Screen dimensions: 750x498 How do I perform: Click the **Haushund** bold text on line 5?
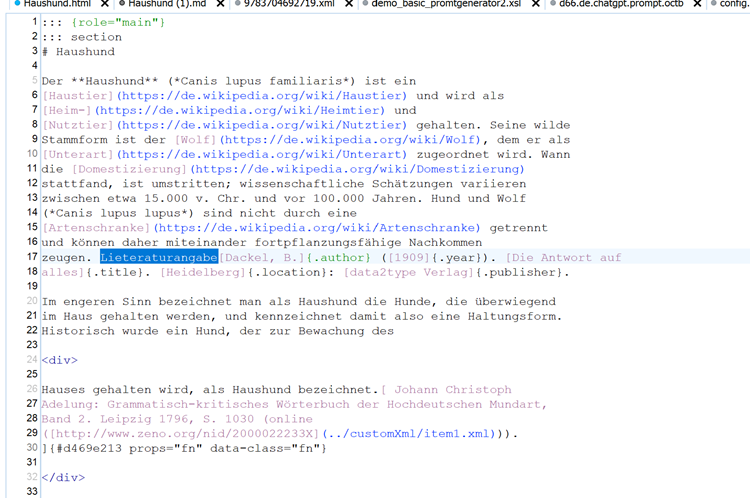[x=114, y=81]
